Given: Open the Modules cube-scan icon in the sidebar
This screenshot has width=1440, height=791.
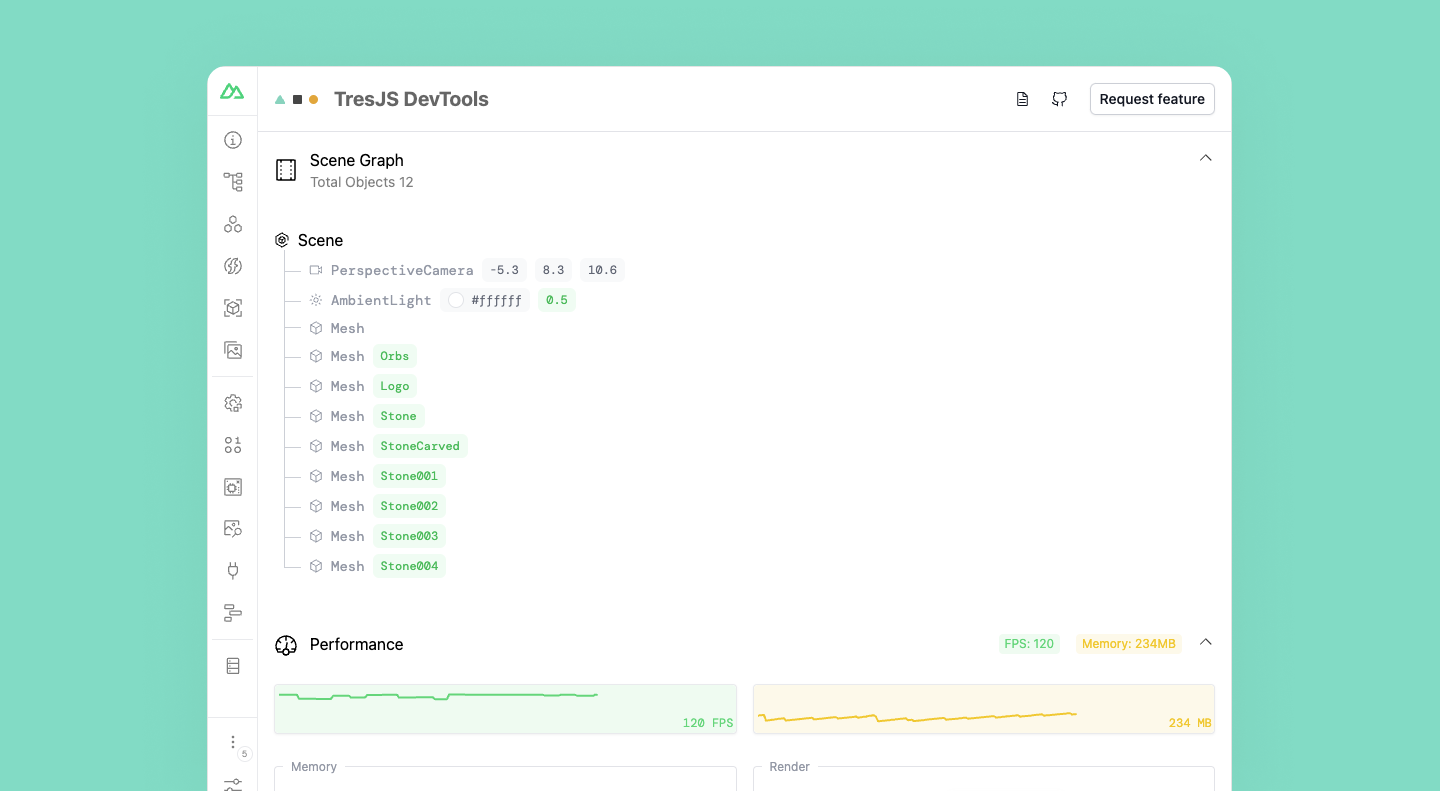Looking at the screenshot, I should click(233, 308).
